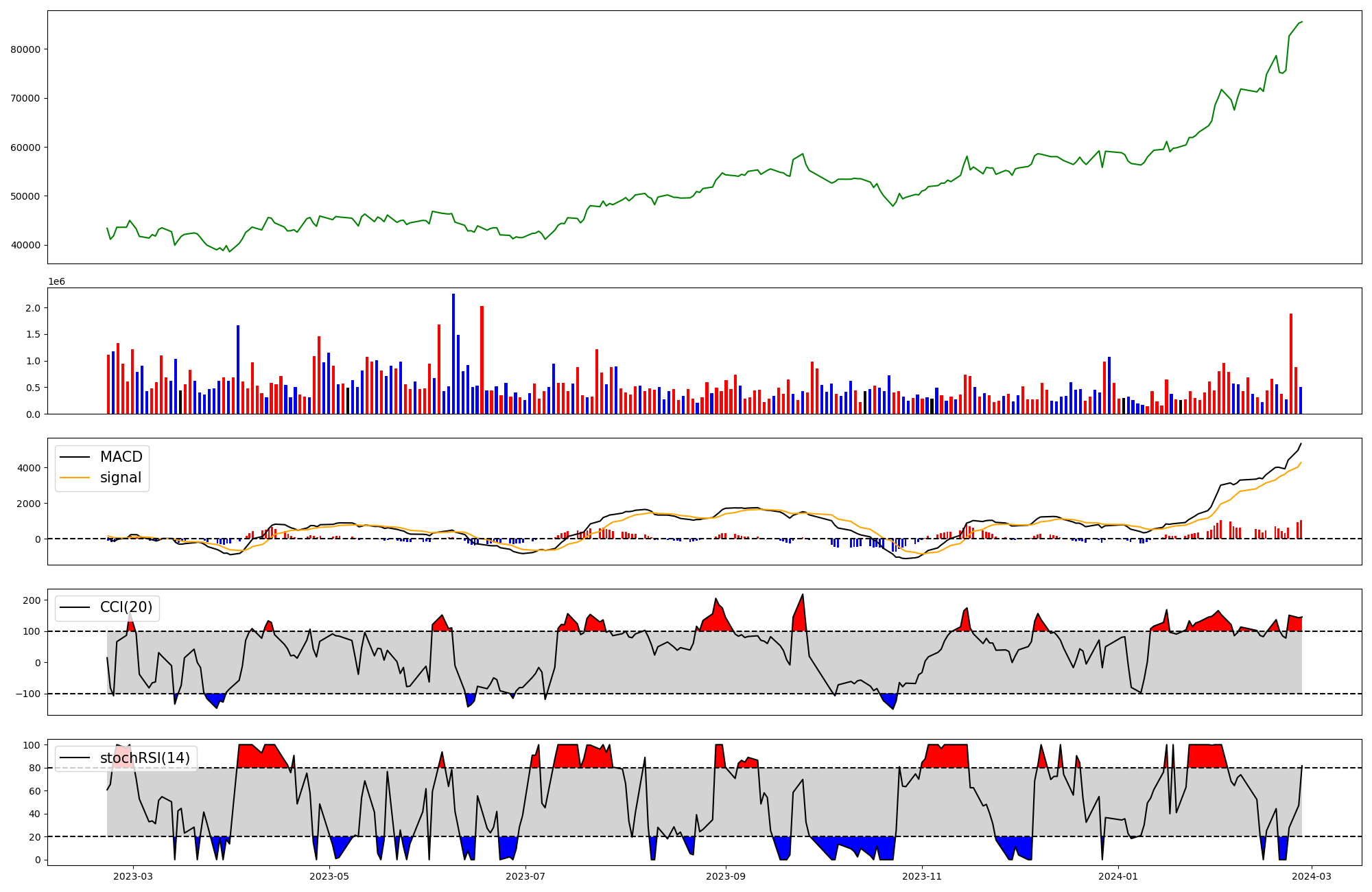Click the 200 CCI axis label
Image resolution: width=1372 pixels, height=892 pixels.
click(32, 600)
